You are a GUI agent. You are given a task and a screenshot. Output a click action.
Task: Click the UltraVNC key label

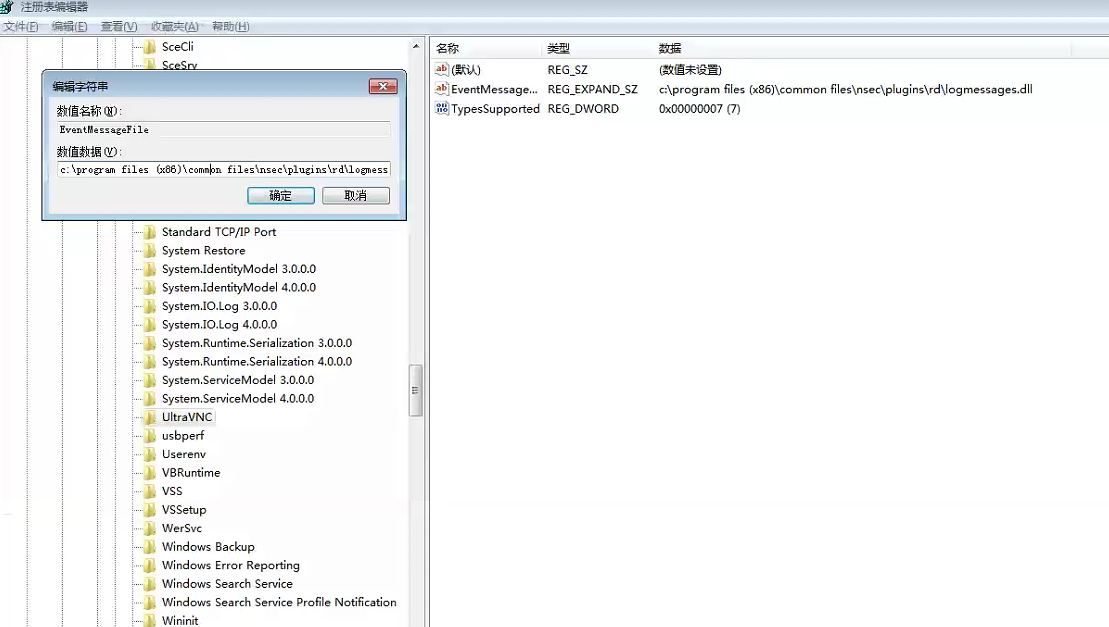point(187,417)
